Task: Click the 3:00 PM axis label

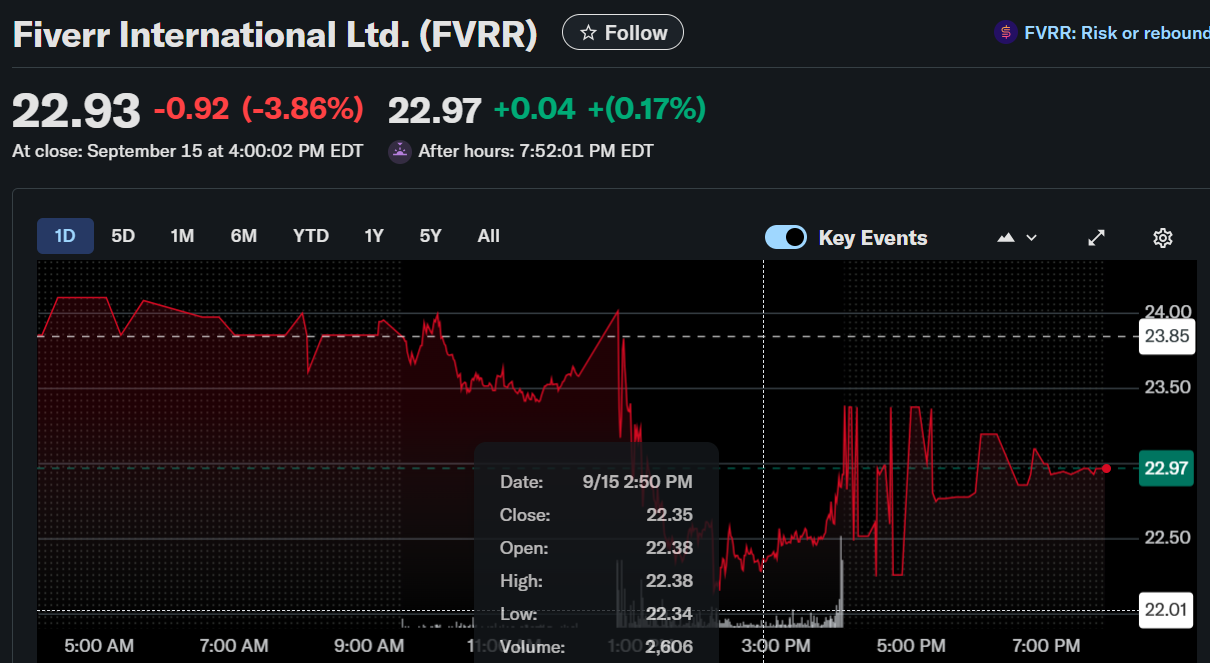Action: [x=775, y=646]
